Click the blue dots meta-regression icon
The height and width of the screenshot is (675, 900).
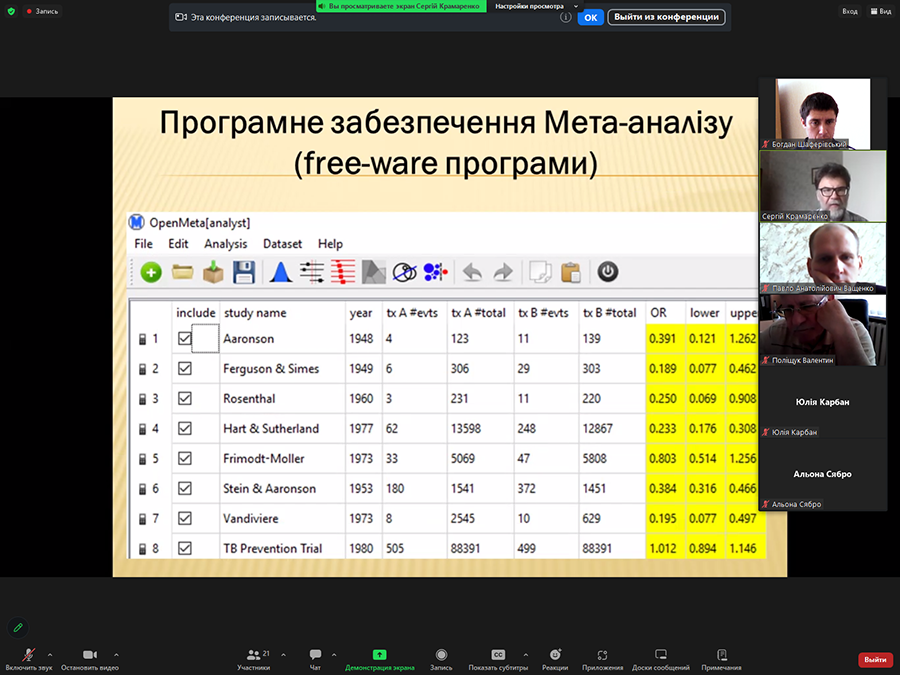436,272
